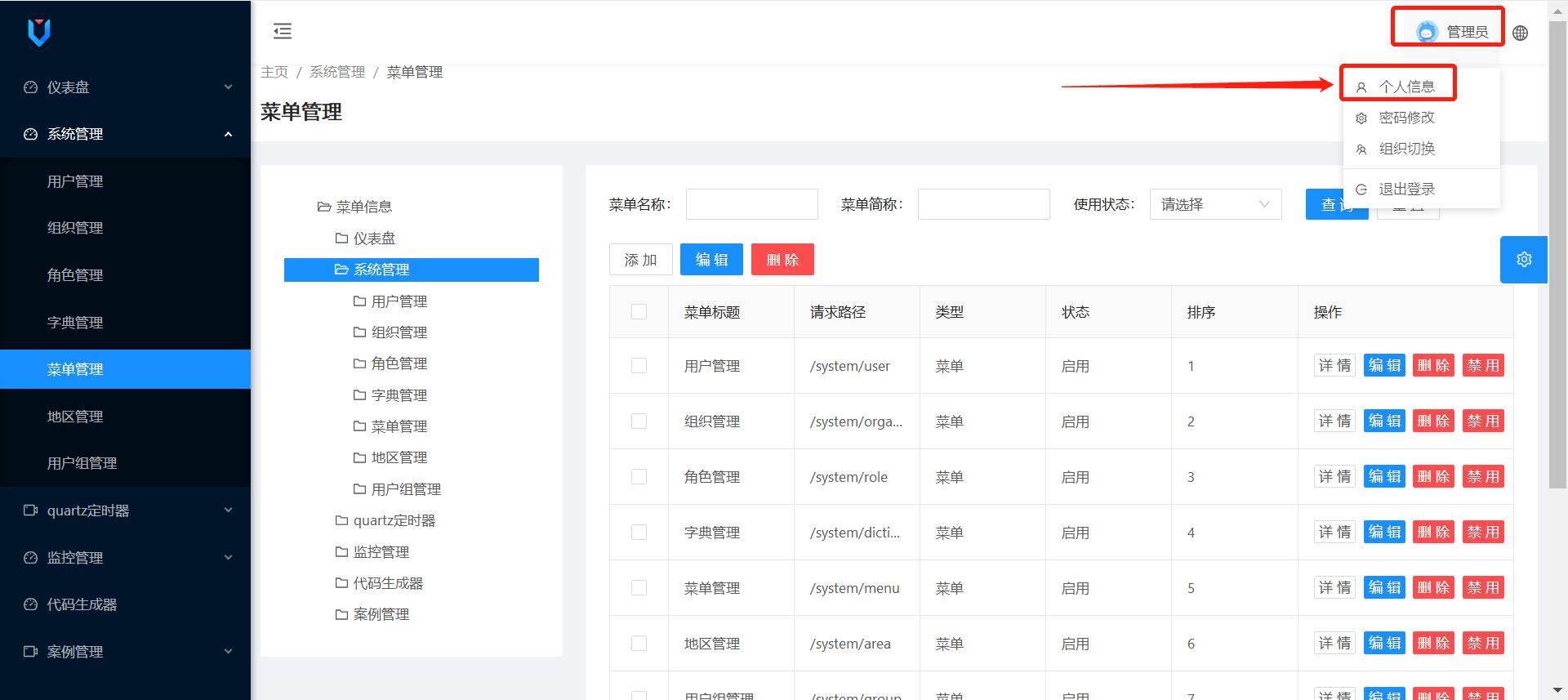Click the quartz定时器 sidebar icon
This screenshot has width=1568, height=700.
point(31,511)
